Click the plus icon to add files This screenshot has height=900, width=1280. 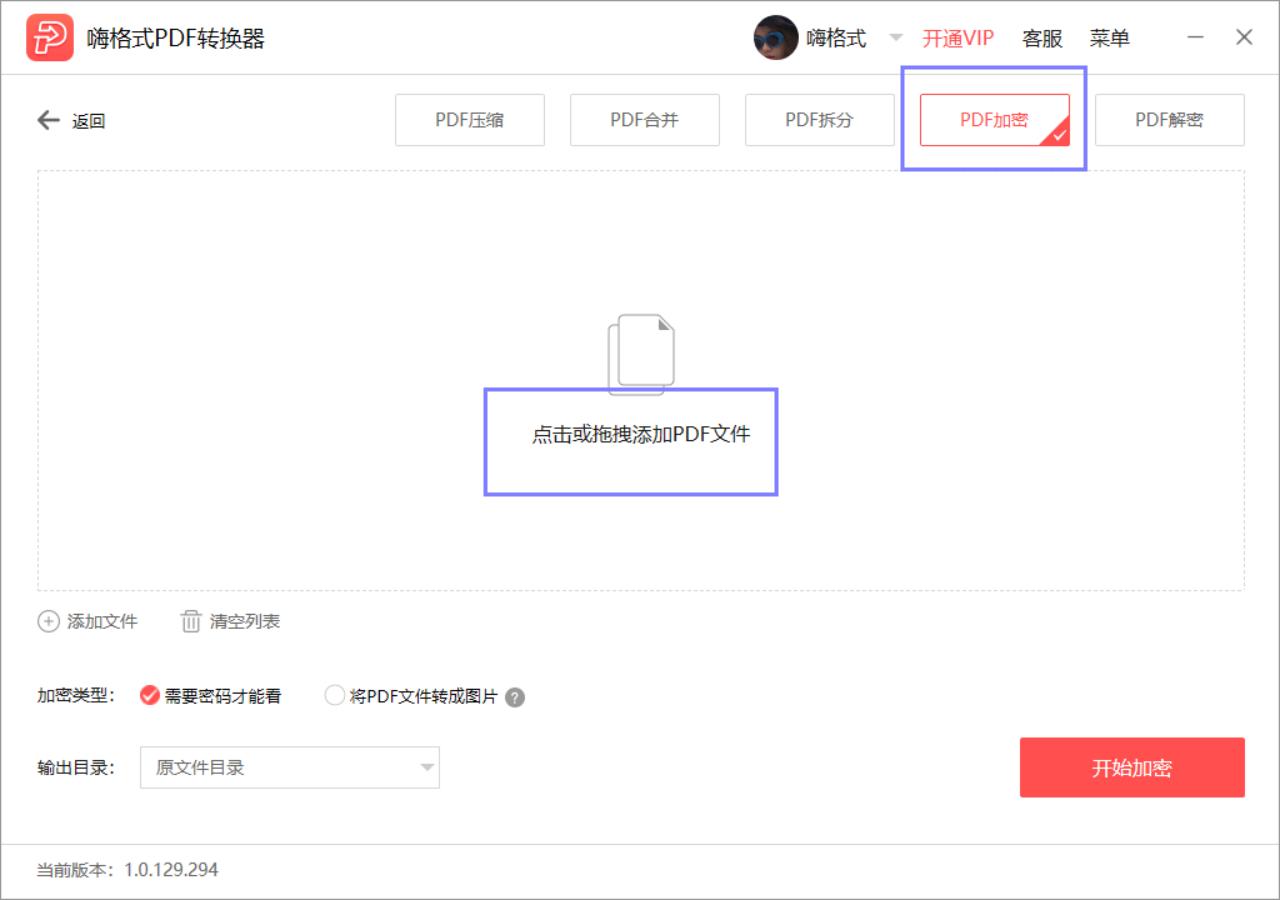click(x=47, y=621)
